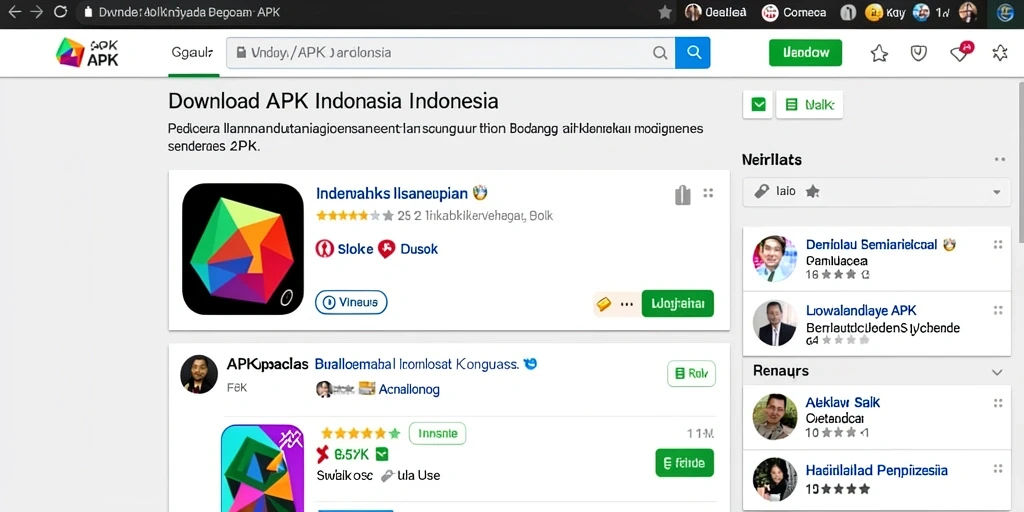Screen dimensions: 1024x512
Task: Open grid options for Aleklaw Salk row
Action: click(x=997, y=404)
